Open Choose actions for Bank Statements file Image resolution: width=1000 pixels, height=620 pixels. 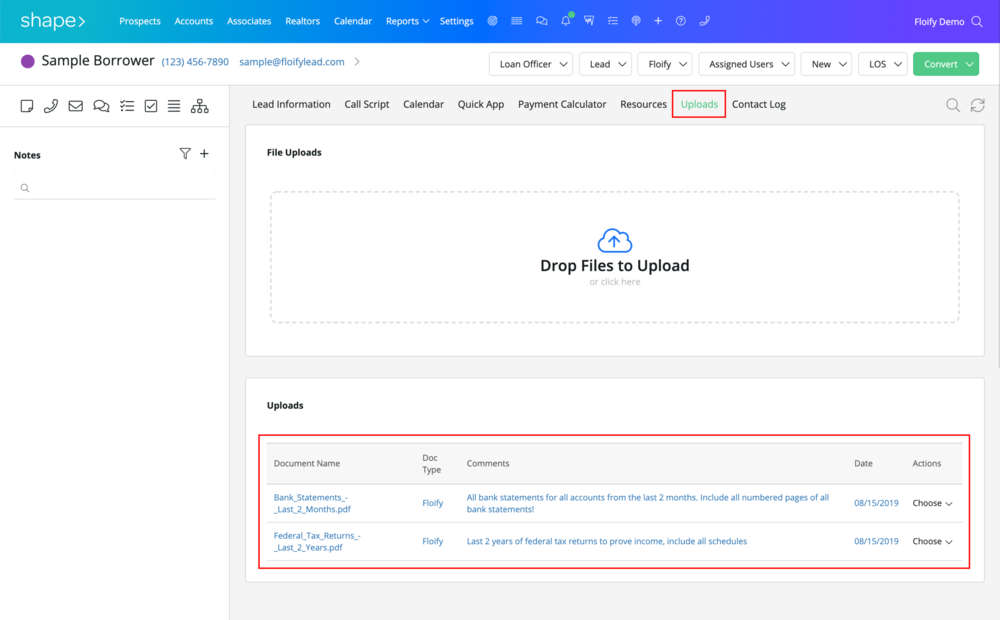click(x=932, y=503)
